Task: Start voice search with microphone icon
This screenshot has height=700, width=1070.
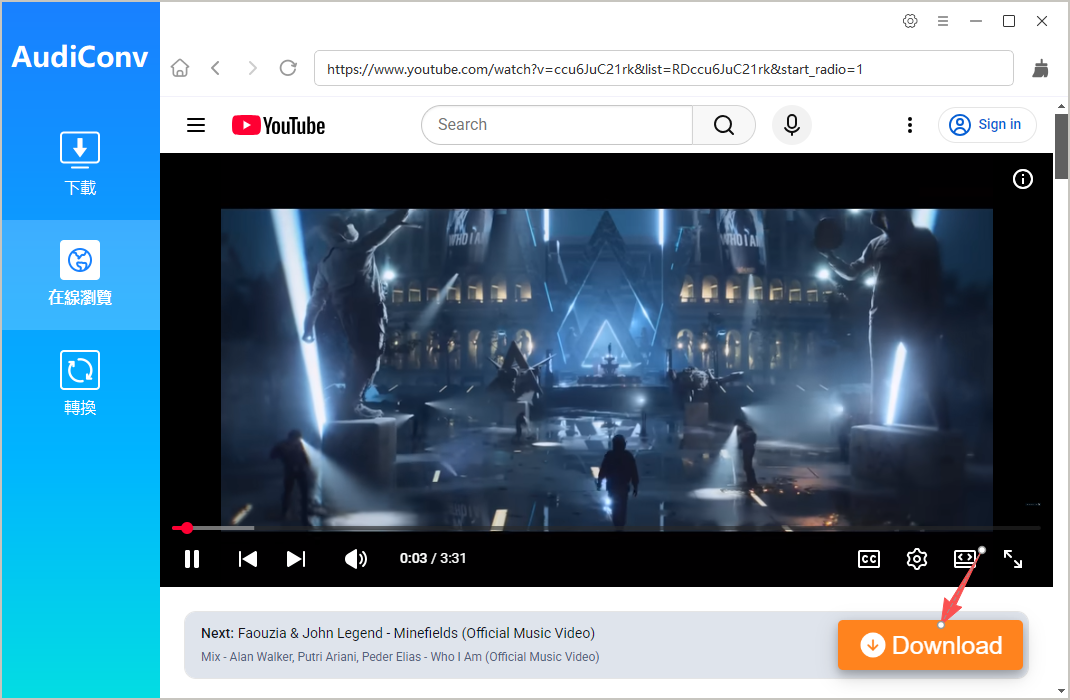Action: (x=792, y=125)
